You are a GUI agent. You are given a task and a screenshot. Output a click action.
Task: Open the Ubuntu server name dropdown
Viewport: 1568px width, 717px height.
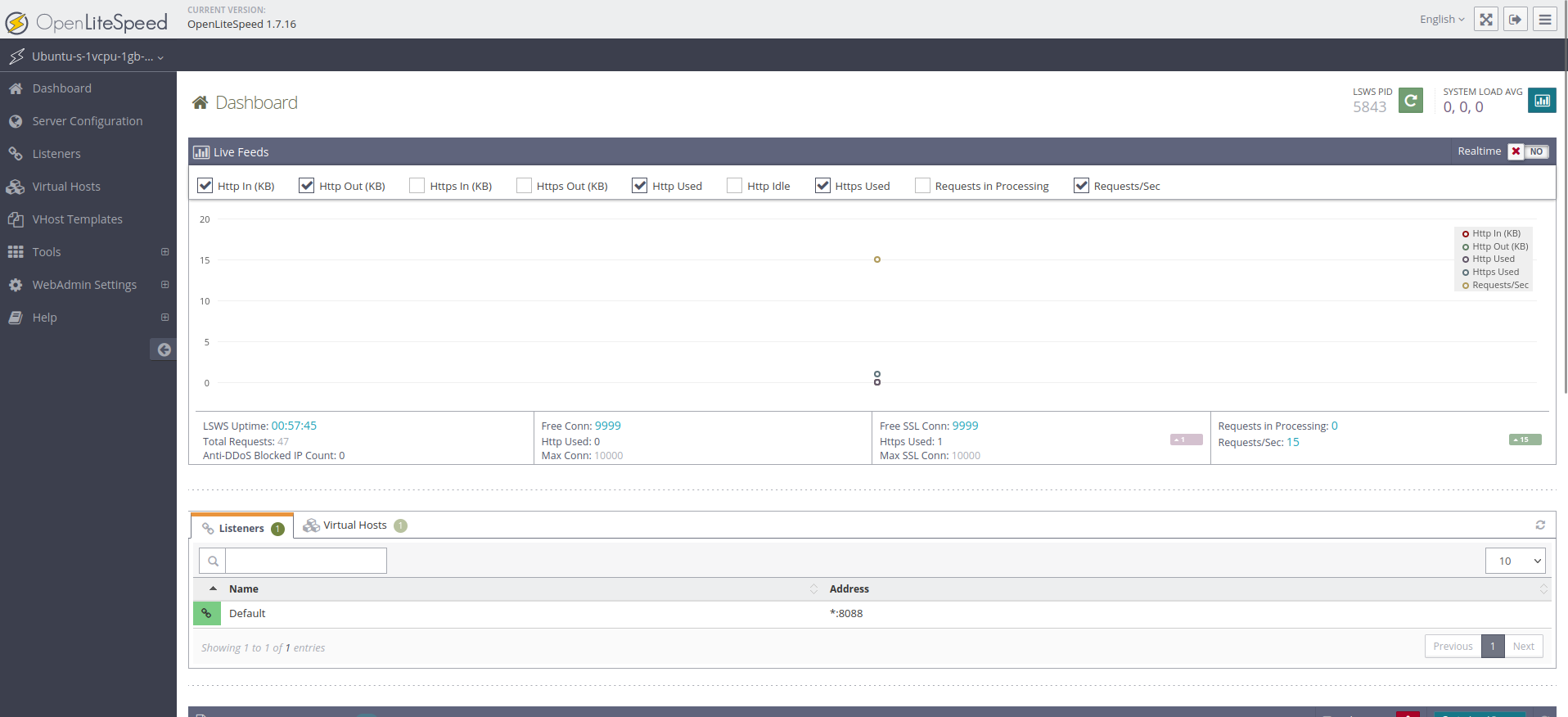pyautogui.click(x=98, y=56)
